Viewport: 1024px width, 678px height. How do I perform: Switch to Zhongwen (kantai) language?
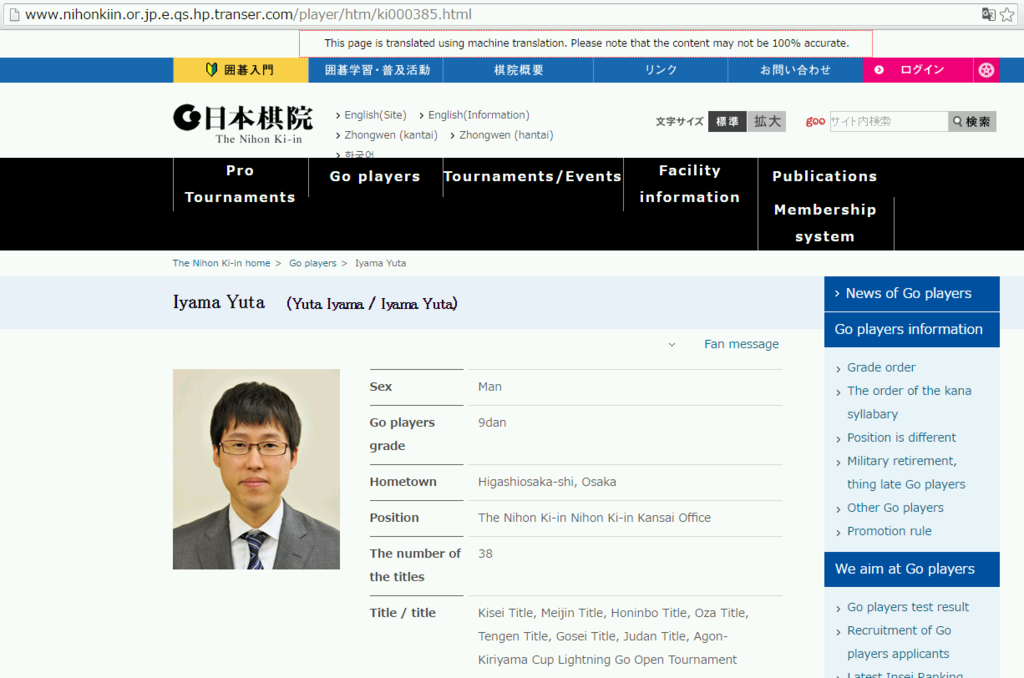tap(391, 135)
